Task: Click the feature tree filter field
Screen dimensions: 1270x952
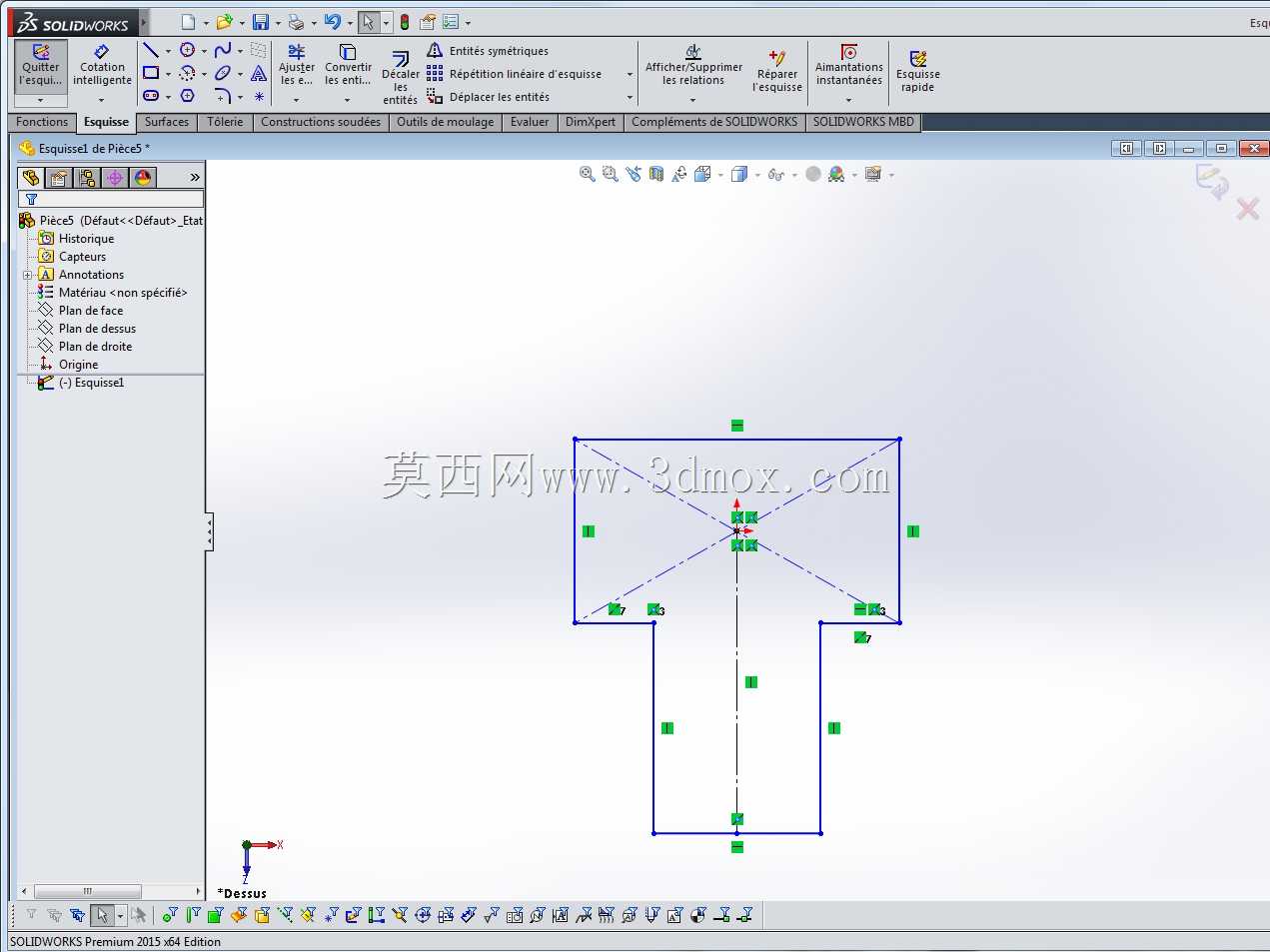Action: click(111, 199)
